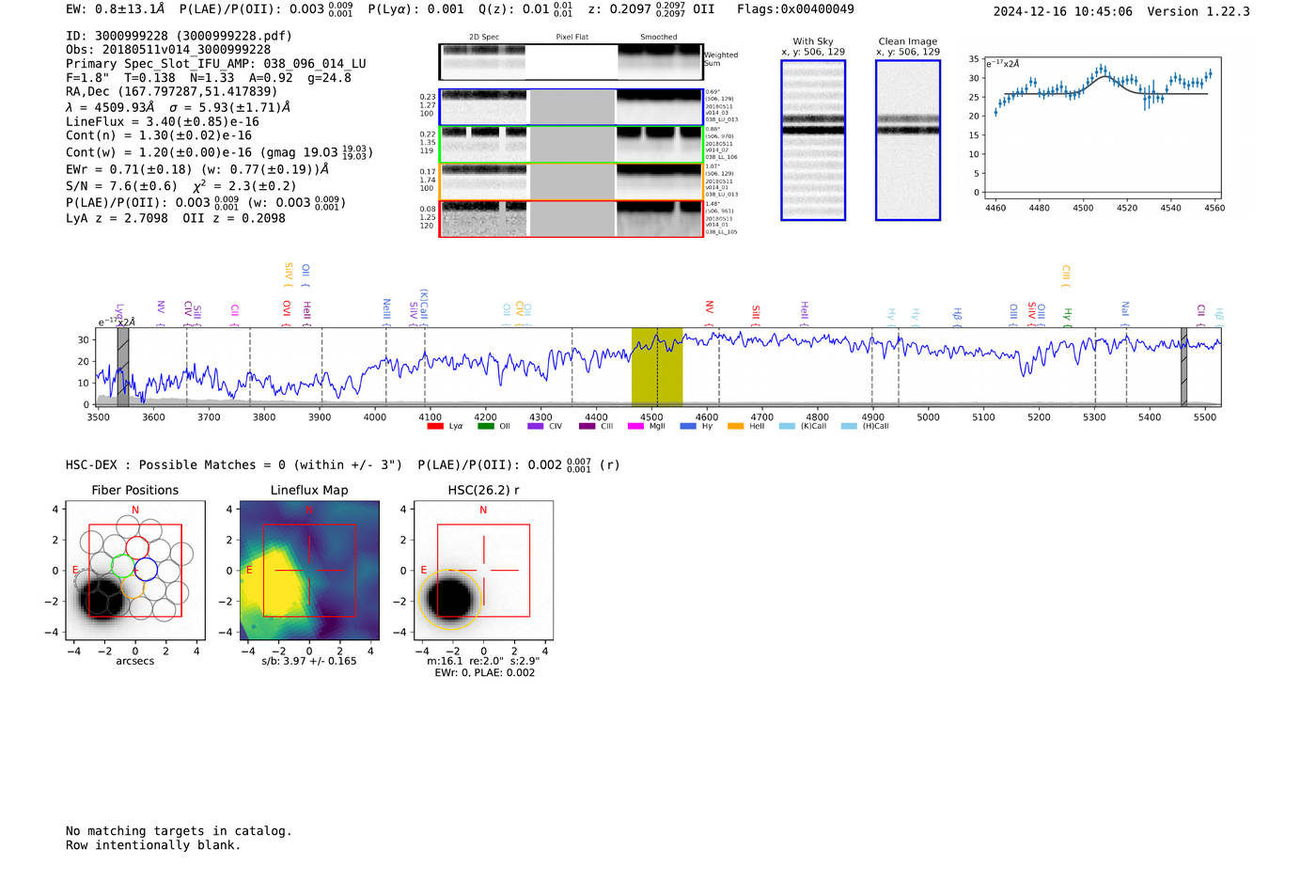The image size is (1316, 896).
Task: Click the hatched gray band near 3550
Action: coord(122,367)
